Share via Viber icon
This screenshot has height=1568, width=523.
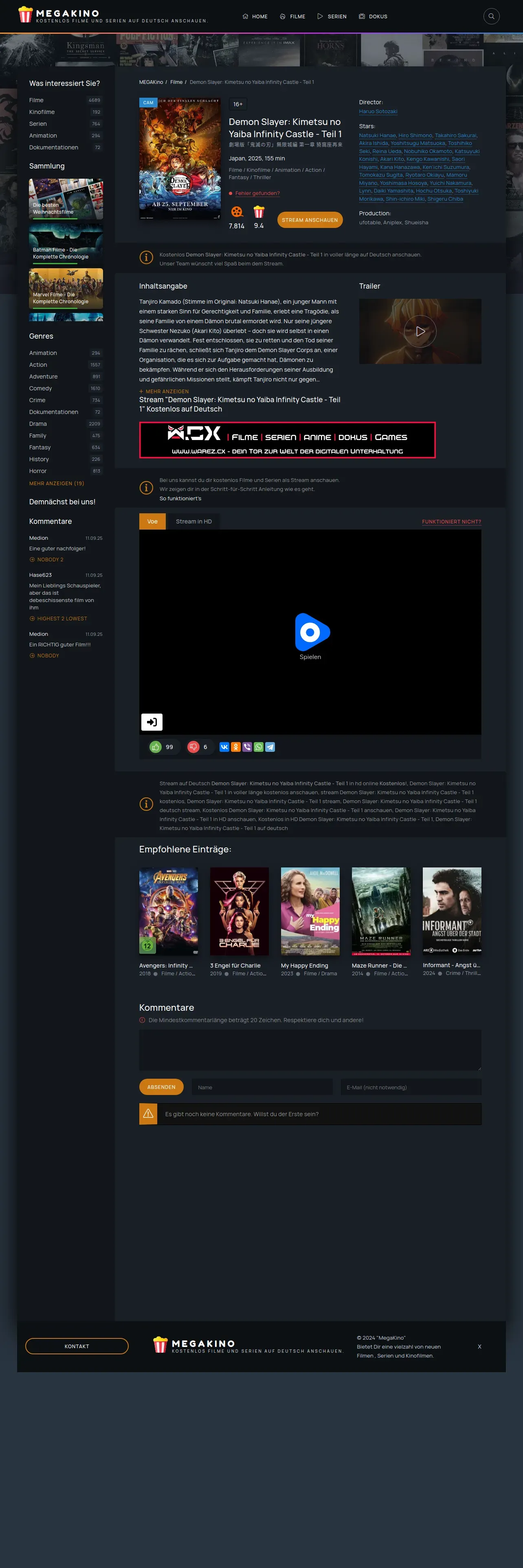(247, 747)
